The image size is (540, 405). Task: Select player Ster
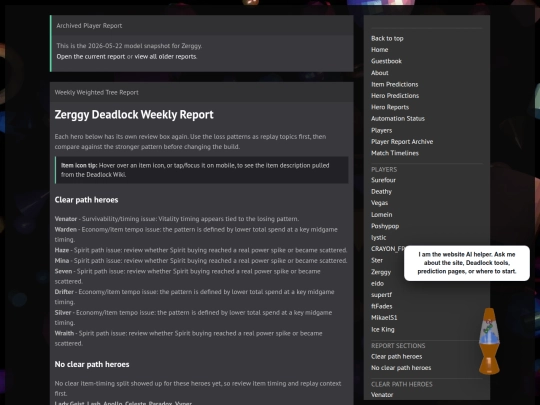click(377, 260)
